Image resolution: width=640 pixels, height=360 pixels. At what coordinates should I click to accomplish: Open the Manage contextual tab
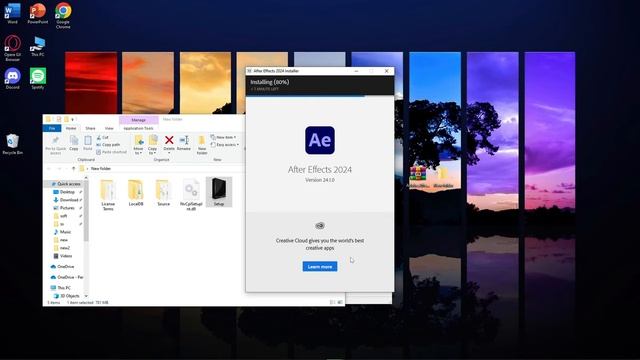point(139,120)
